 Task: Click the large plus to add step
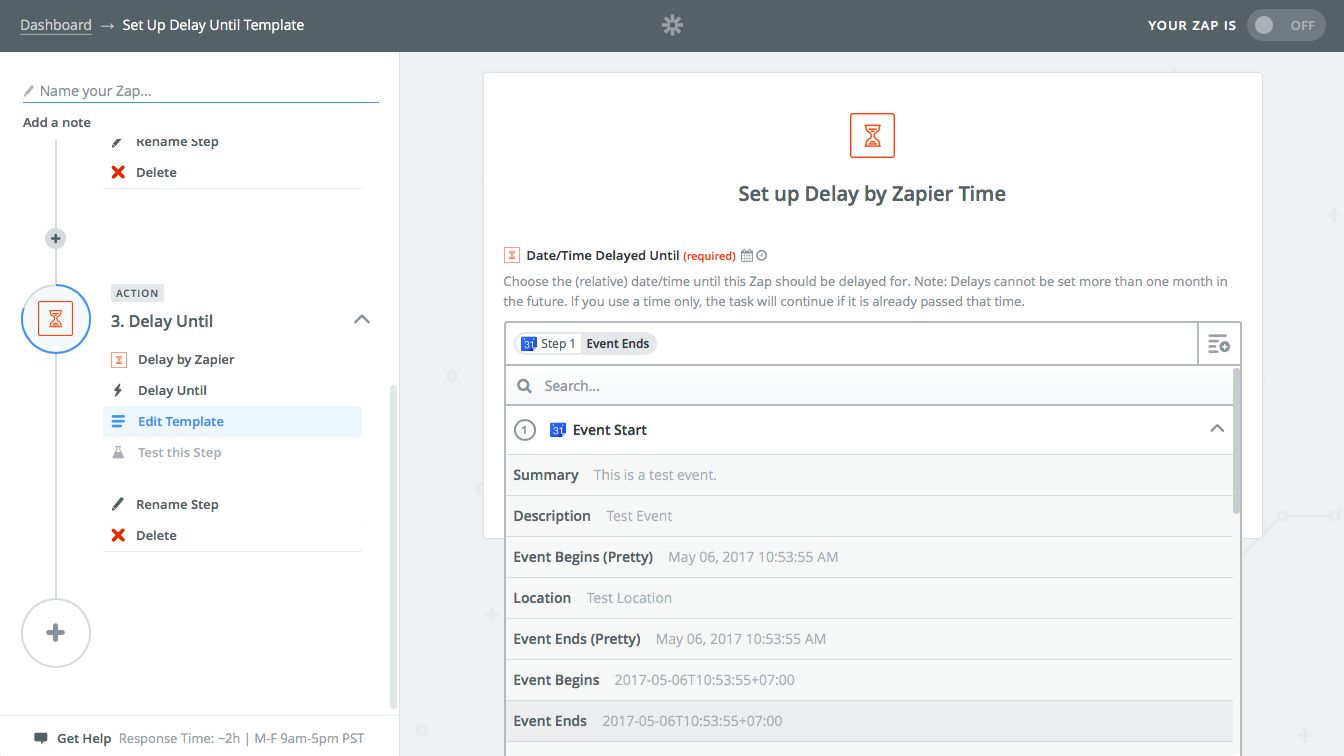56,633
